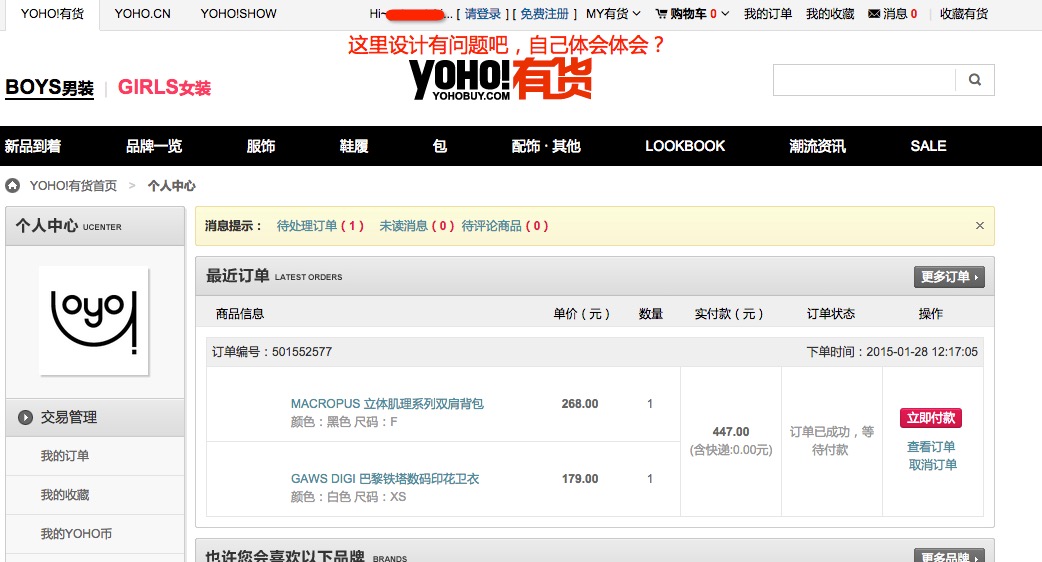This screenshot has height=562, width=1042.
Task: Click the 请登录 login link
Action: [482, 13]
